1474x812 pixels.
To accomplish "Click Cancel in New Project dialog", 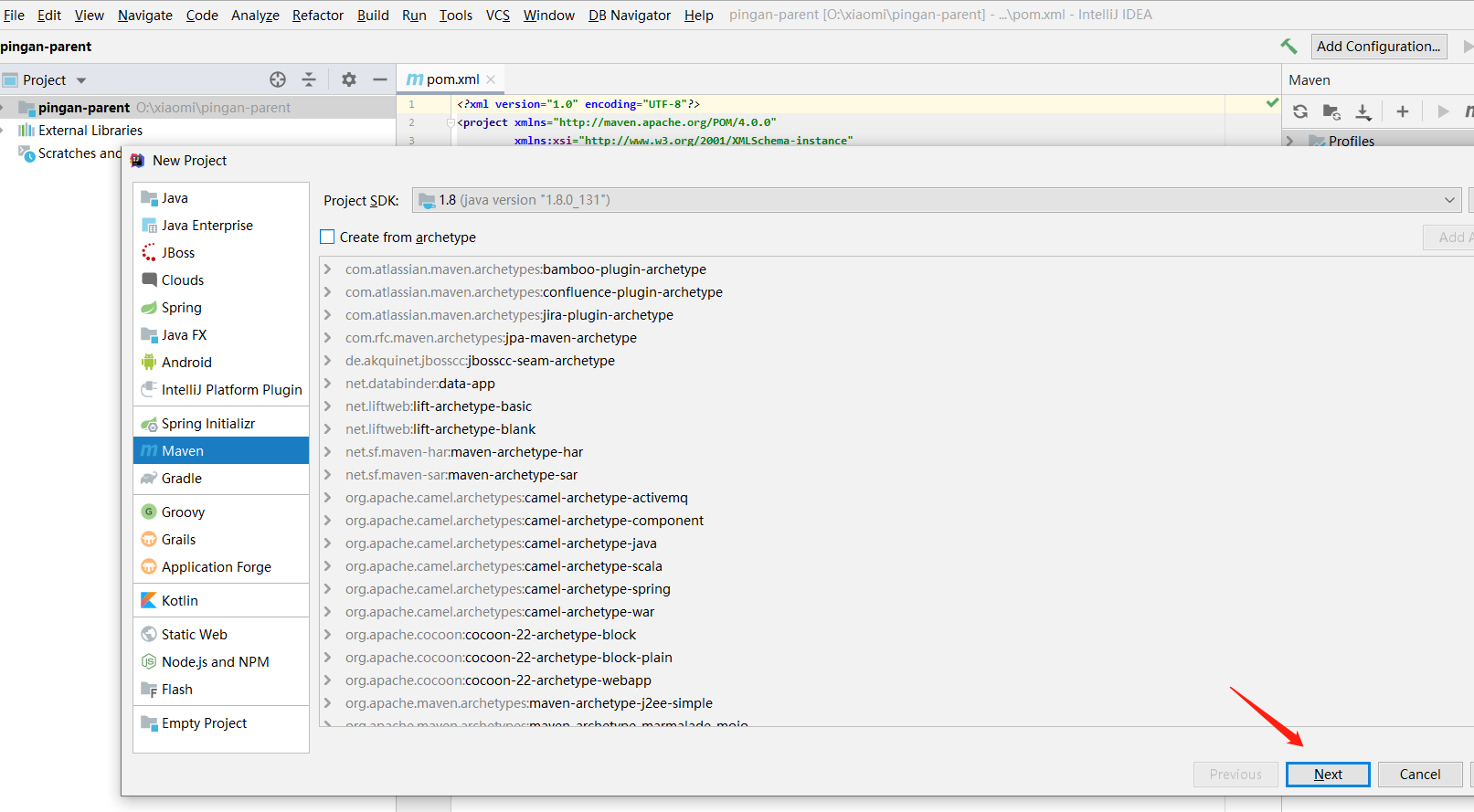I will click(1420, 774).
